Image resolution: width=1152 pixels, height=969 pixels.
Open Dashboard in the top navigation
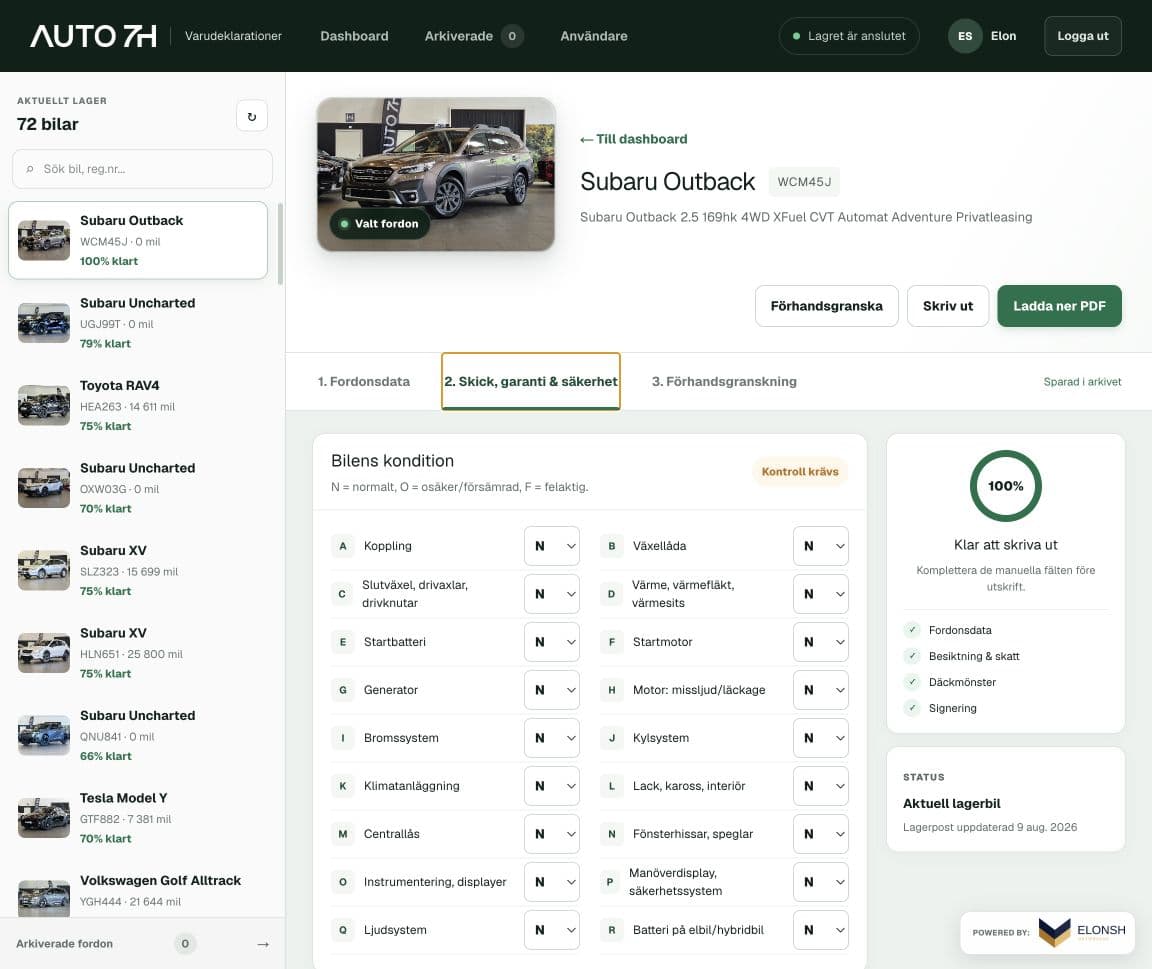tap(354, 36)
